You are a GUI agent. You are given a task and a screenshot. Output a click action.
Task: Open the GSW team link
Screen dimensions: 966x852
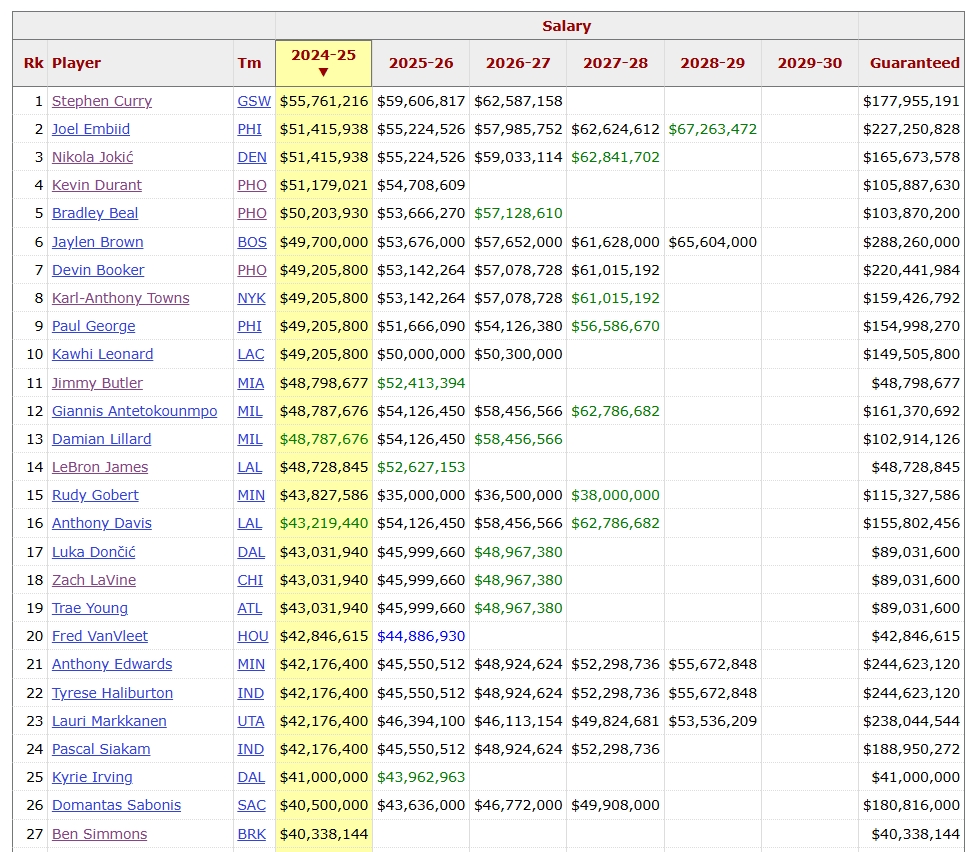point(253,101)
